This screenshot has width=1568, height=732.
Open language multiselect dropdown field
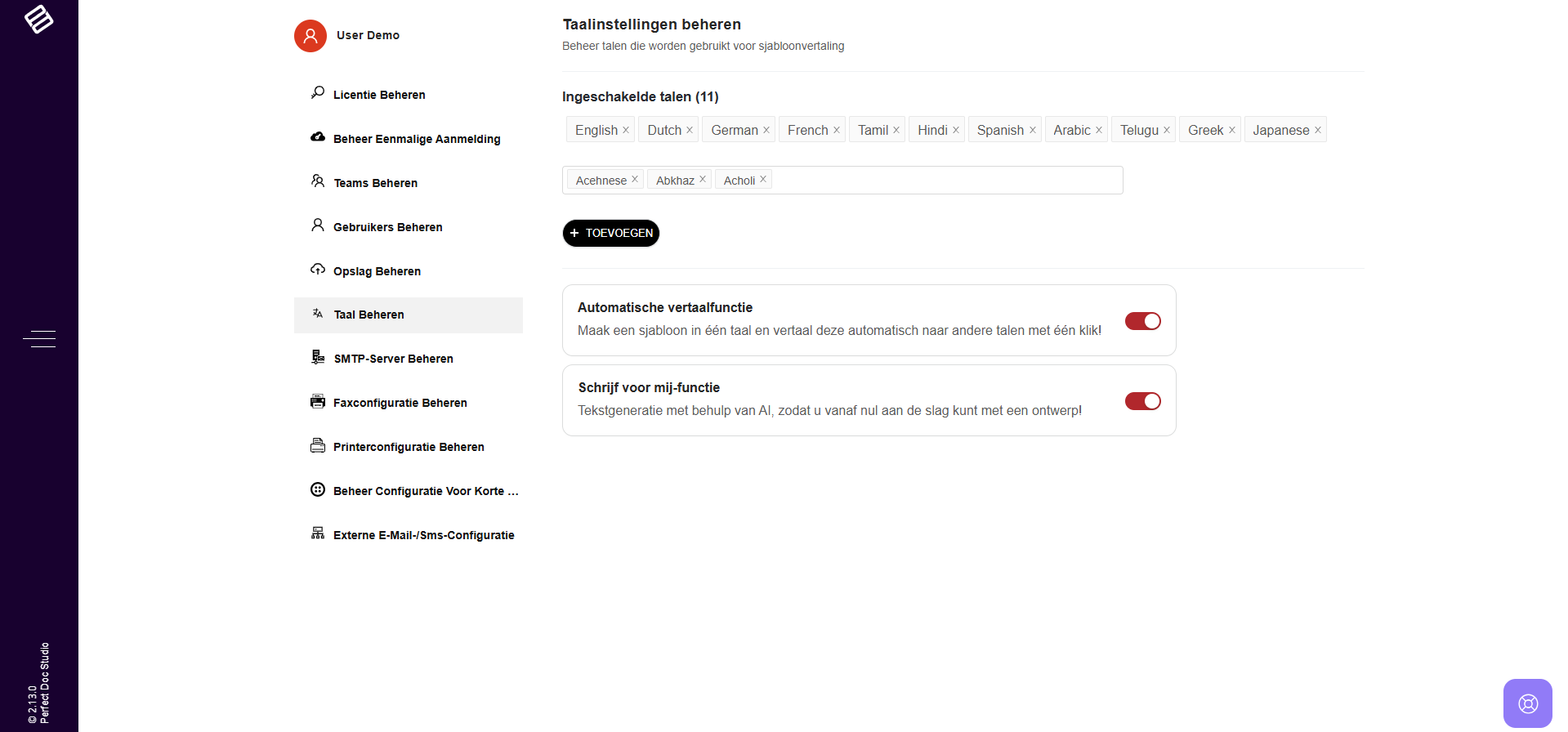pos(940,181)
